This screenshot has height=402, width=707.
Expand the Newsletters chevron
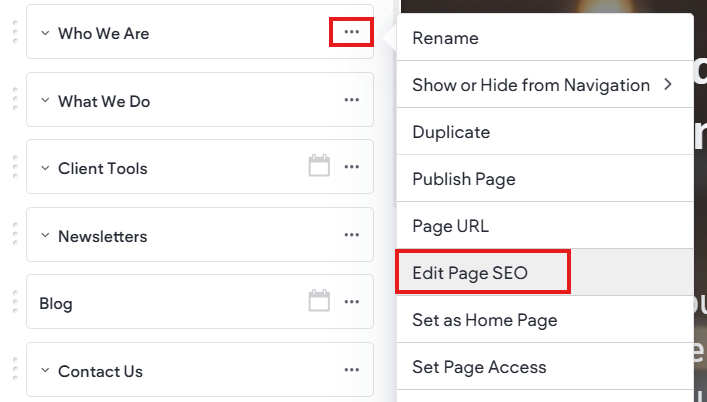45,235
